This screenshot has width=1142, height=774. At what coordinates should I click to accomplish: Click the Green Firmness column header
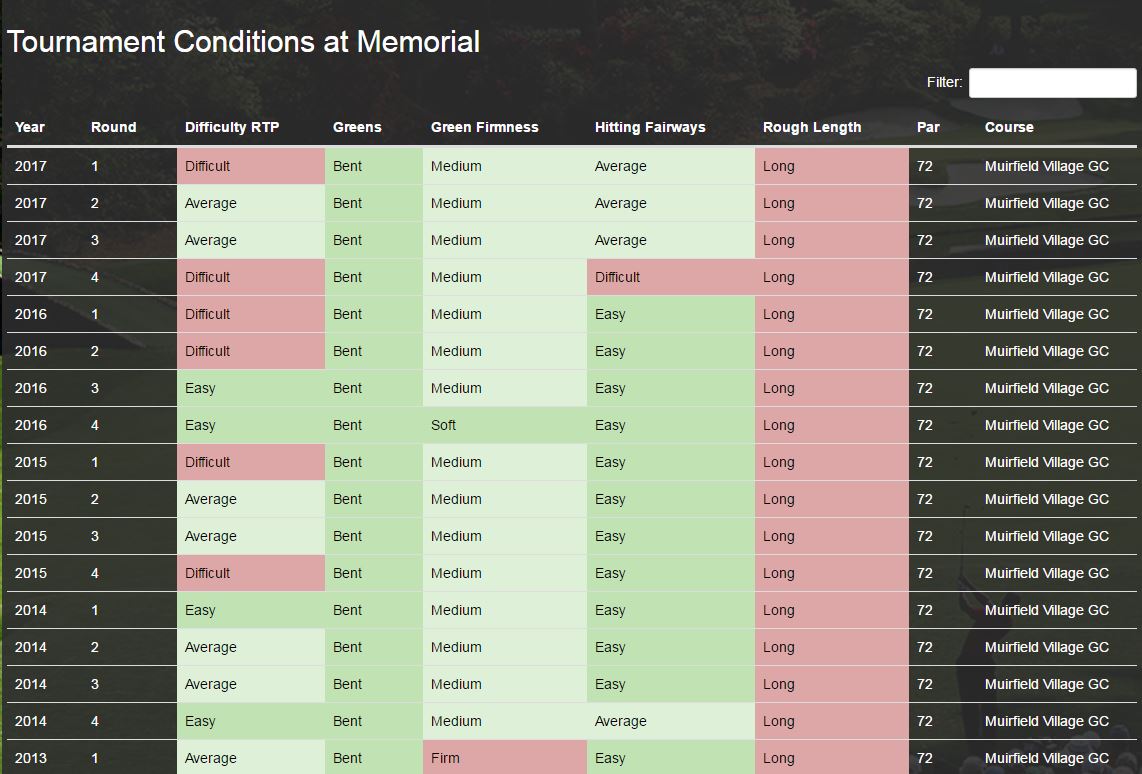pos(484,127)
